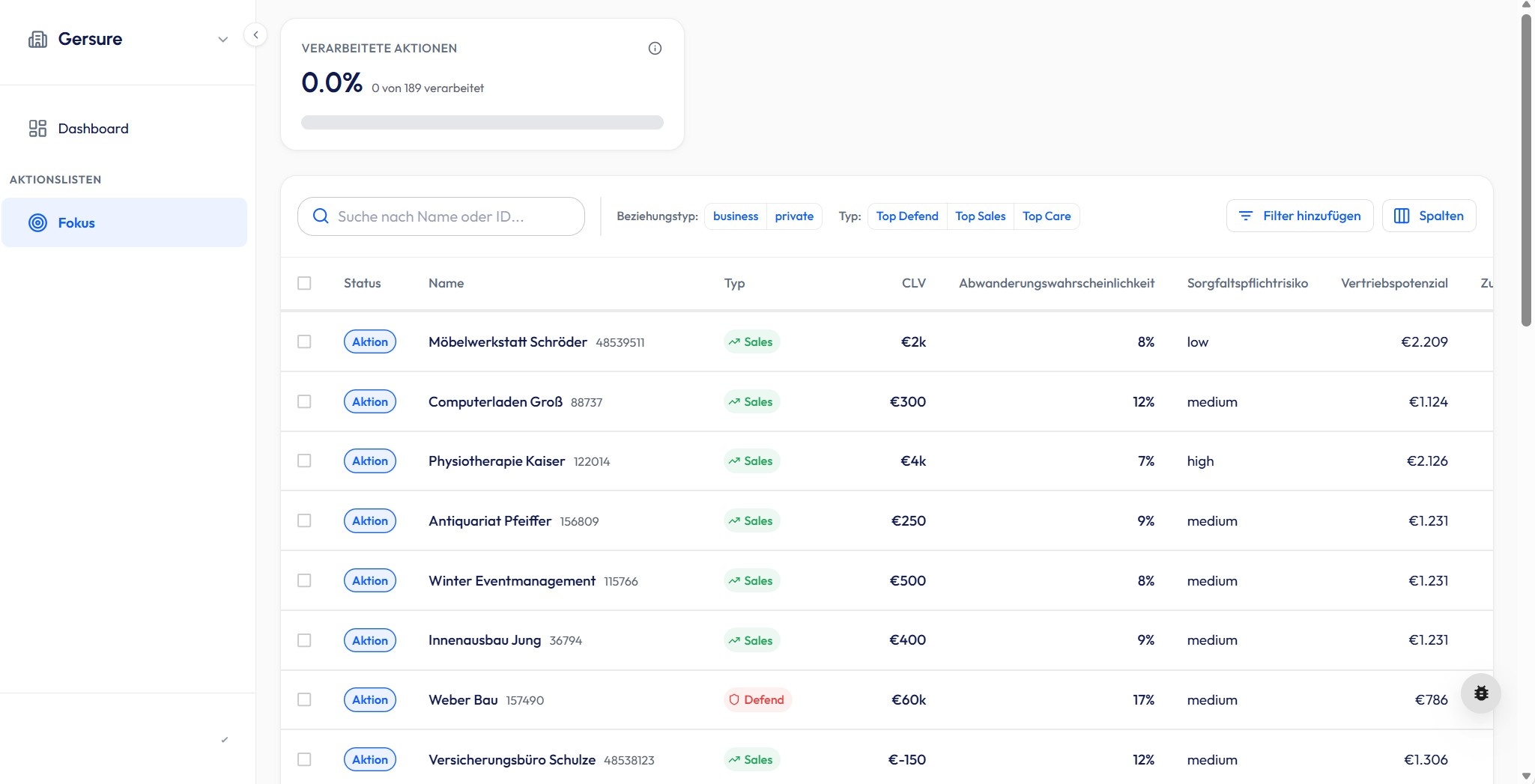Click the Sales trend icon for Physiotherapie Kaiser

(734, 461)
